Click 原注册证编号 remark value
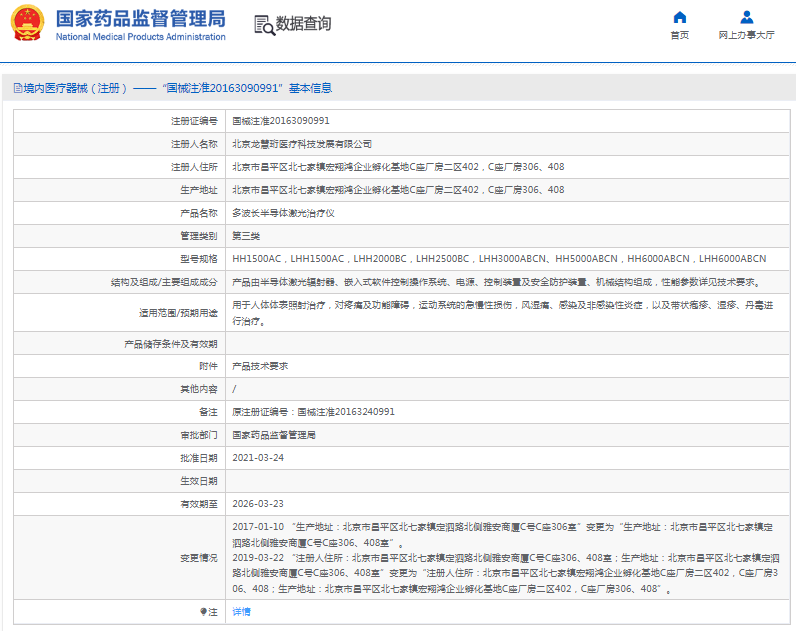The image size is (796, 631). coord(313,412)
